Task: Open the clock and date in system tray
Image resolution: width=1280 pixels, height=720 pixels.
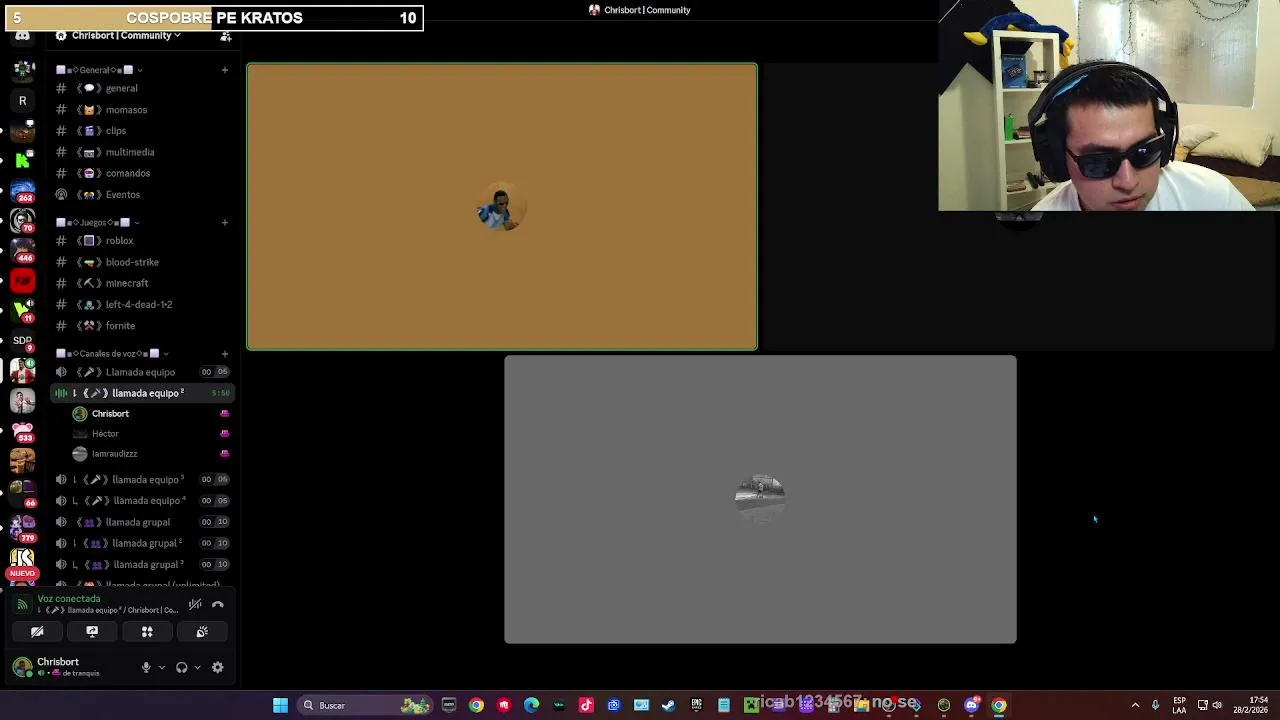Action: [x=1252, y=705]
